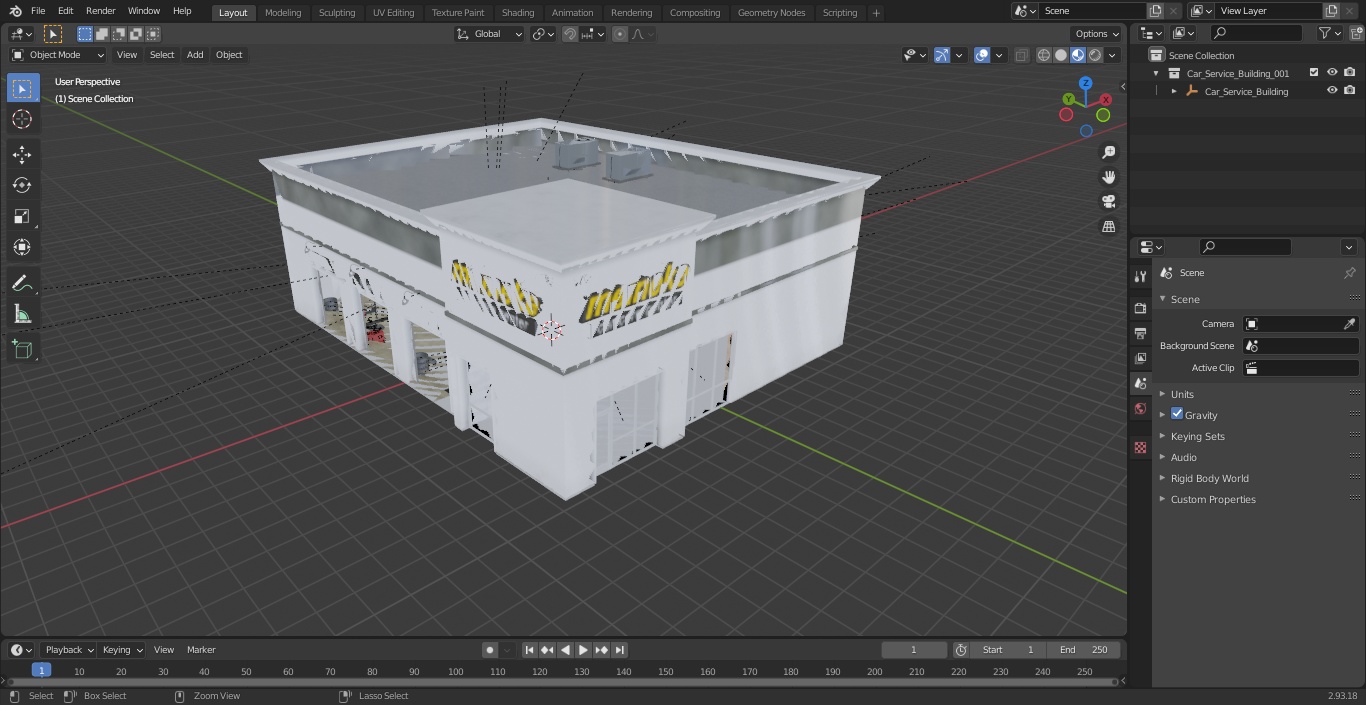1366x705 pixels.
Task: Open the Render properties tab
Action: tap(1140, 308)
